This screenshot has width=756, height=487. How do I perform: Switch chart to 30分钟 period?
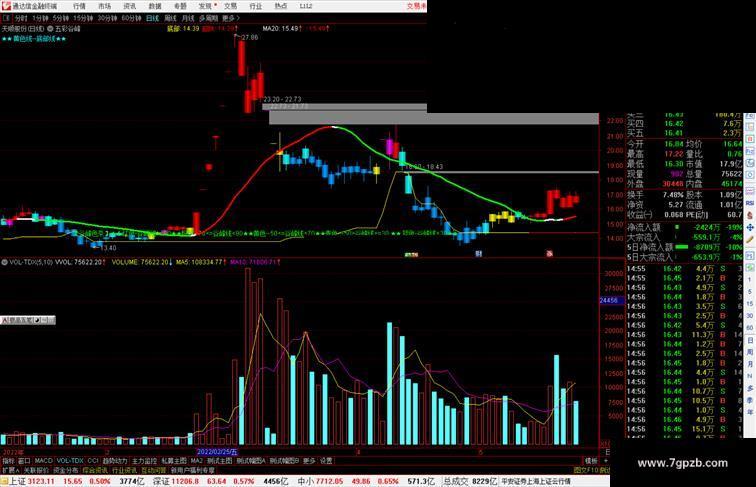pos(107,18)
